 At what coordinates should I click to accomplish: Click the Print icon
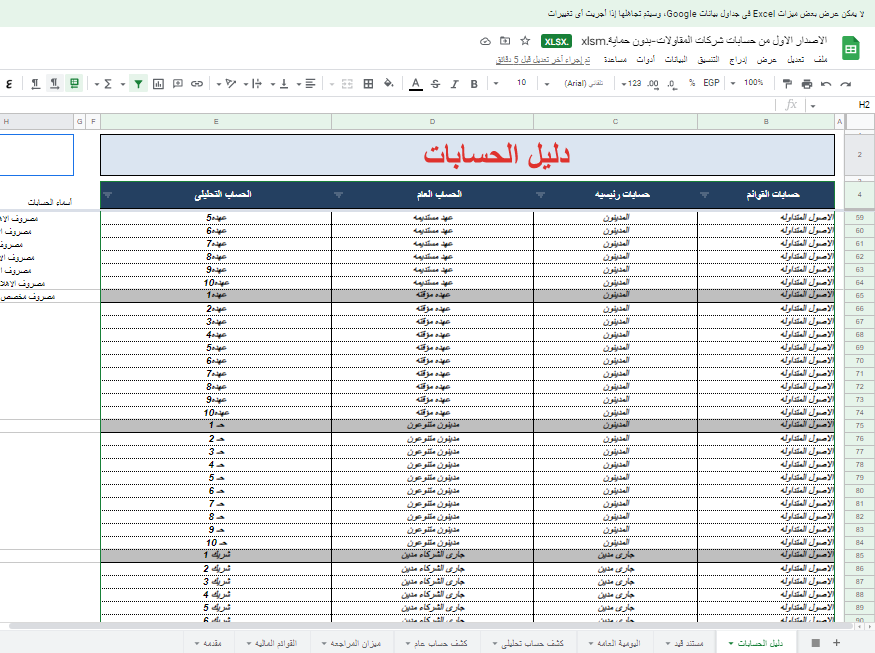click(806, 83)
